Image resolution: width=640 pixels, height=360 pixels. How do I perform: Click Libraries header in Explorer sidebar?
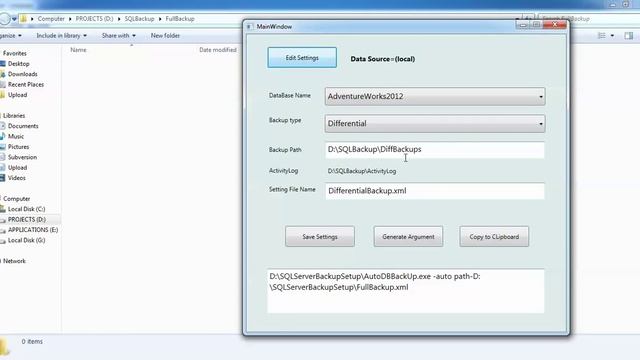point(14,116)
